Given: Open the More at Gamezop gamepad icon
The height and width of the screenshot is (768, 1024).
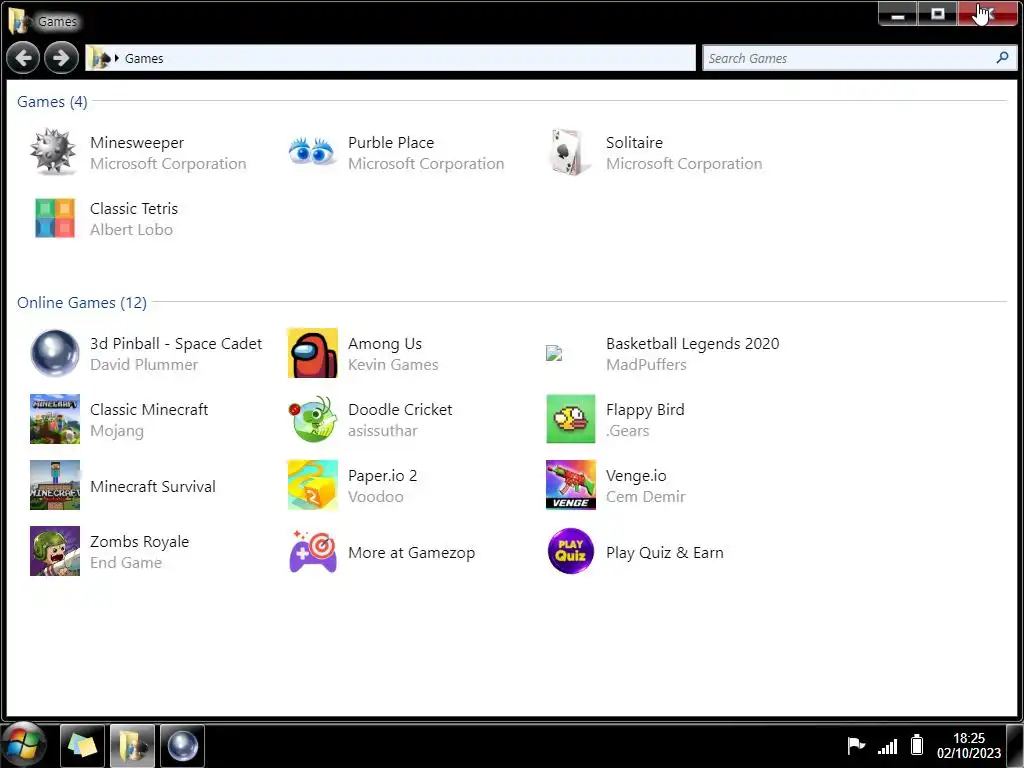Looking at the screenshot, I should click(313, 551).
